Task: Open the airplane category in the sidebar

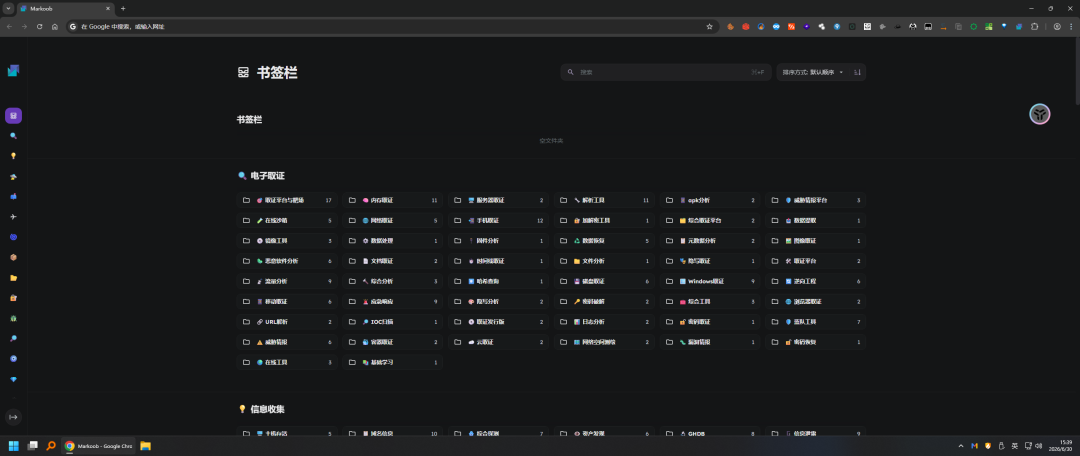Action: tap(13, 217)
